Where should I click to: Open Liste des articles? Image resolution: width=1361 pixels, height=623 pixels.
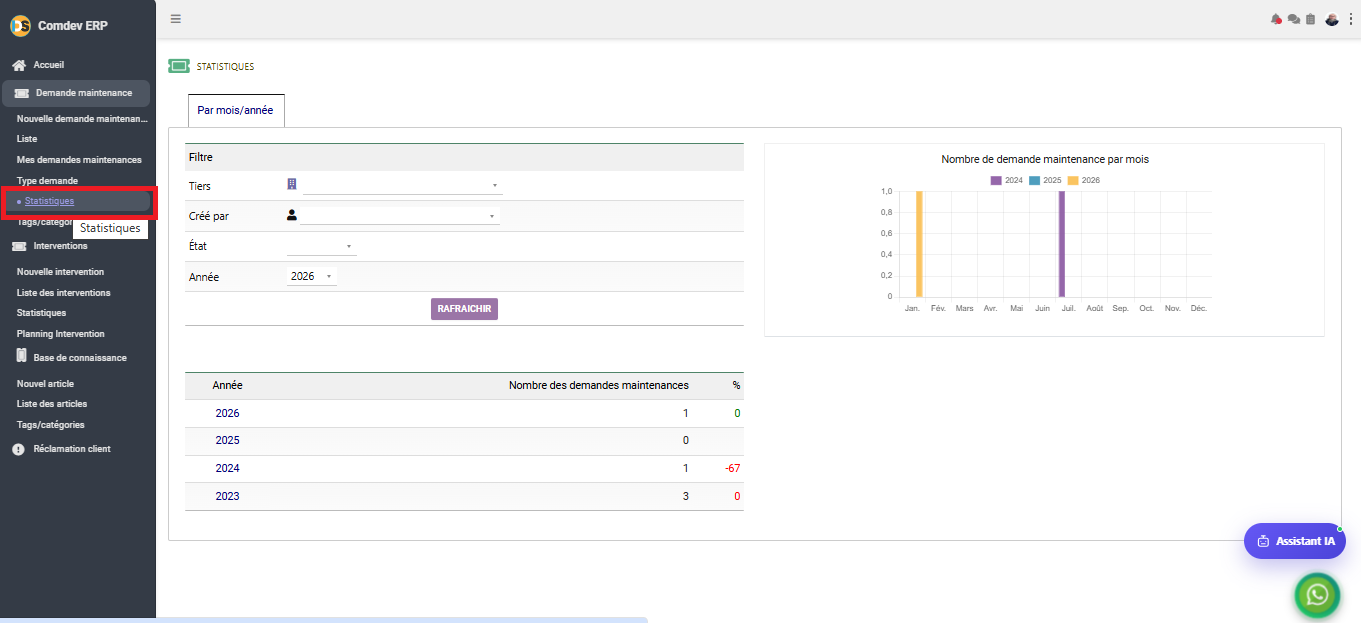(x=52, y=404)
